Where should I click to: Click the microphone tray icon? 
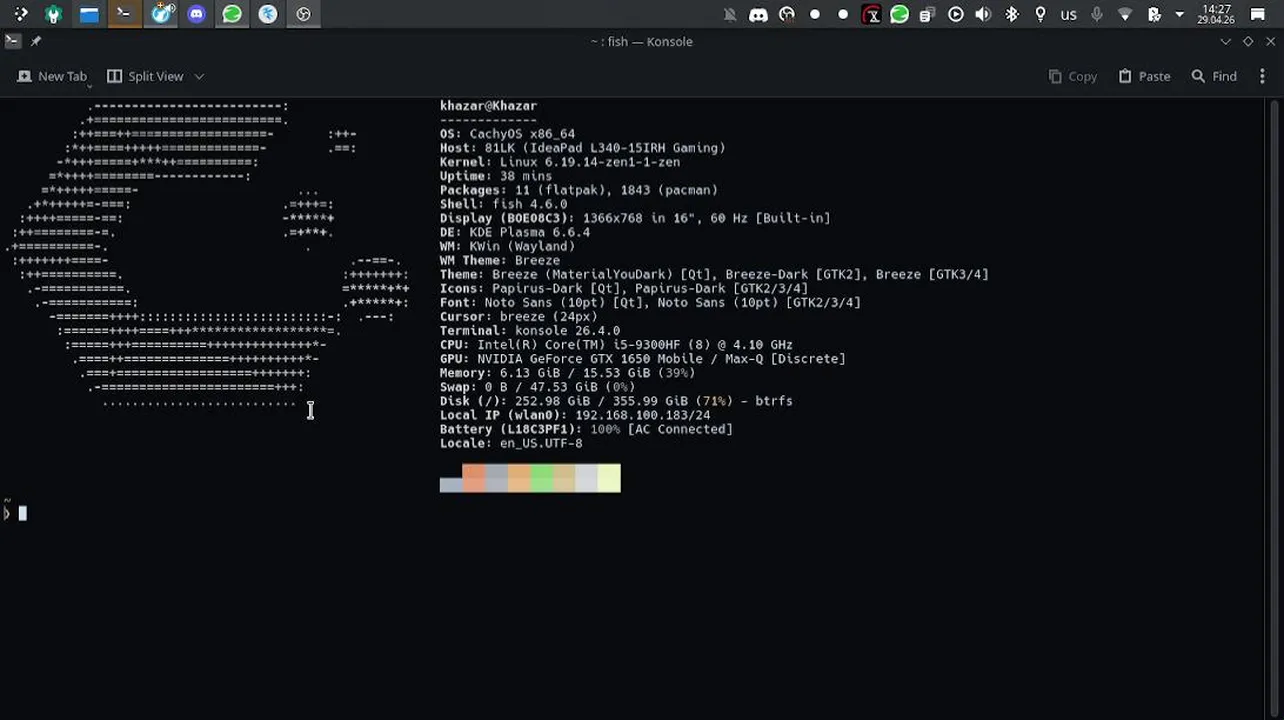click(1097, 14)
